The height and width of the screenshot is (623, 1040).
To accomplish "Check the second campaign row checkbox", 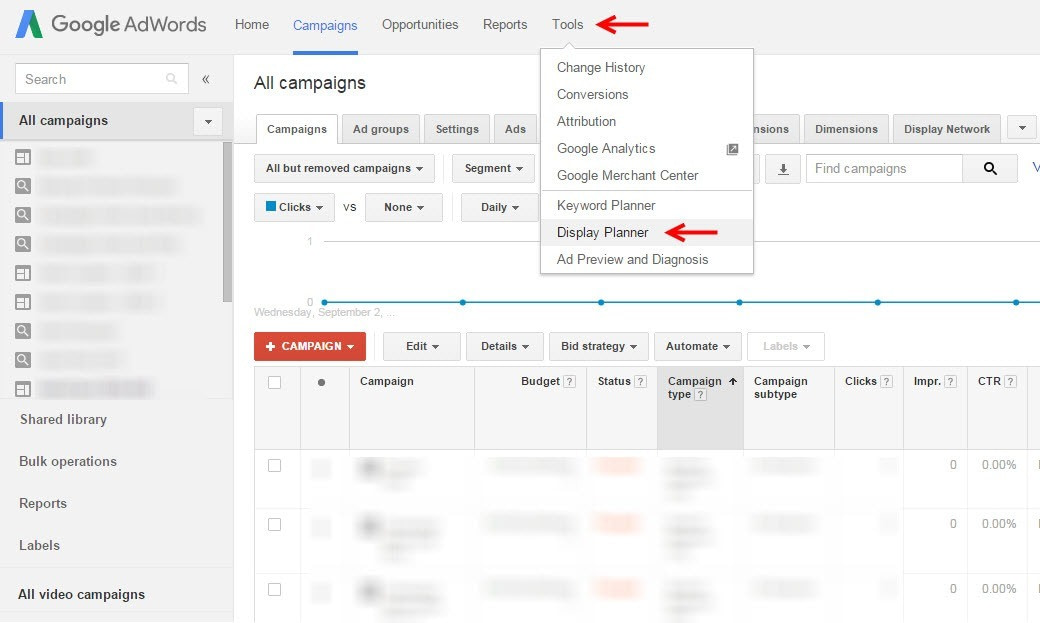I will tap(275, 524).
